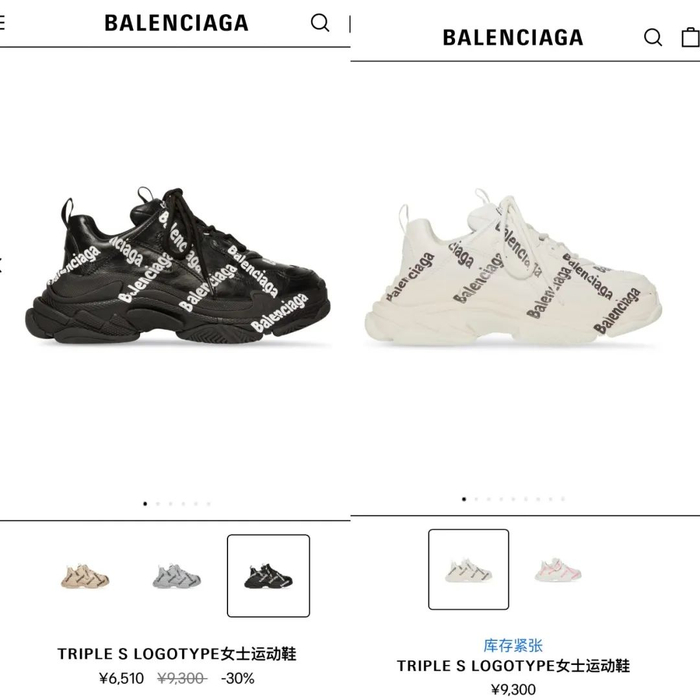
Task: Click the right BALENCIAGA logo
Action: point(513,38)
